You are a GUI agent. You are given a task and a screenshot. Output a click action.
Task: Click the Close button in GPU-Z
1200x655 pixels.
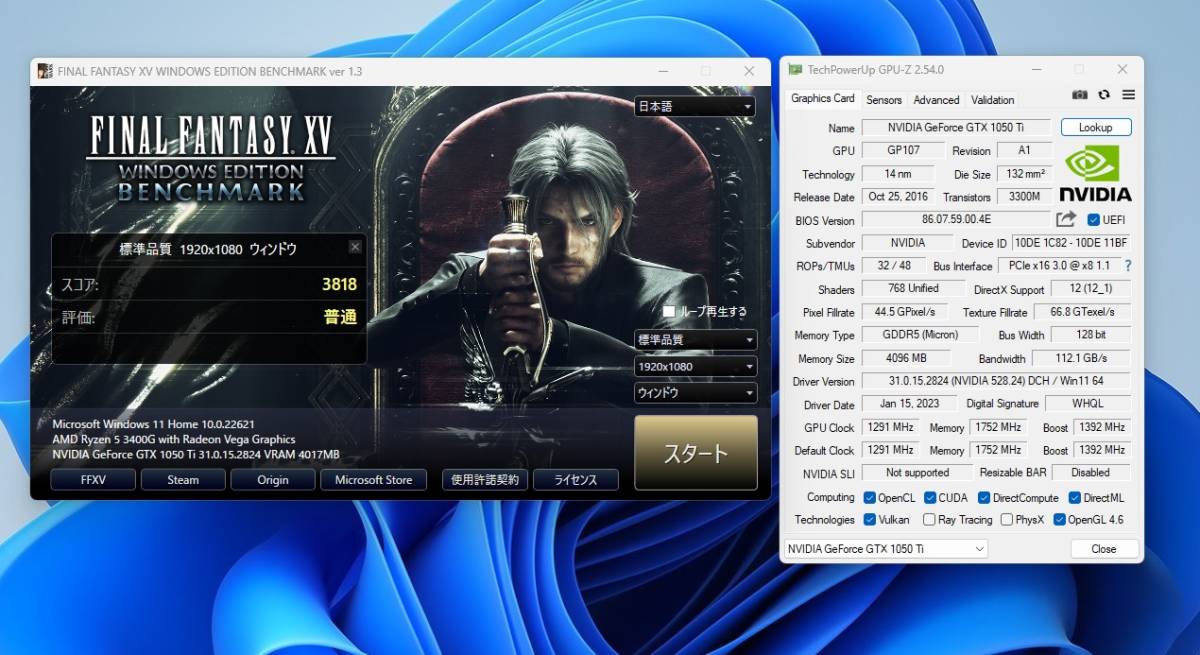(1104, 549)
